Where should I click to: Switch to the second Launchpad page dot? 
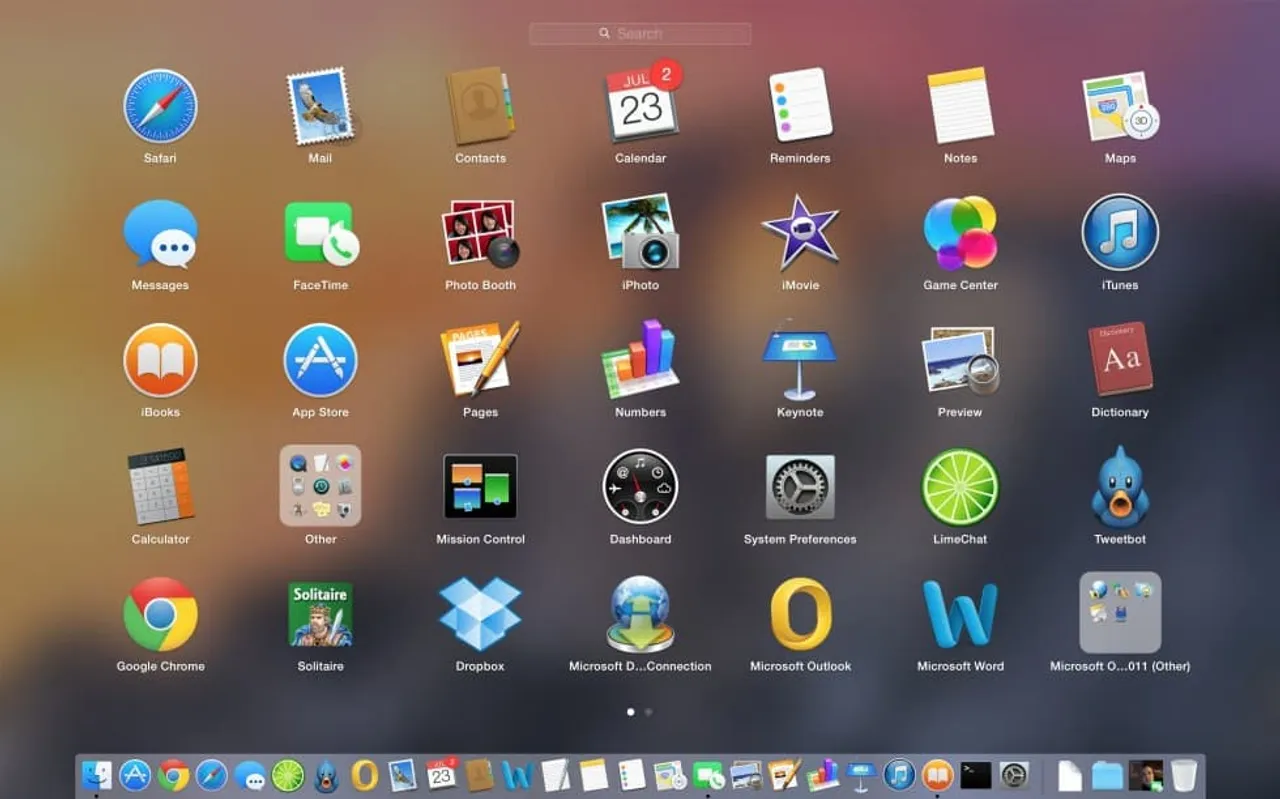649,712
